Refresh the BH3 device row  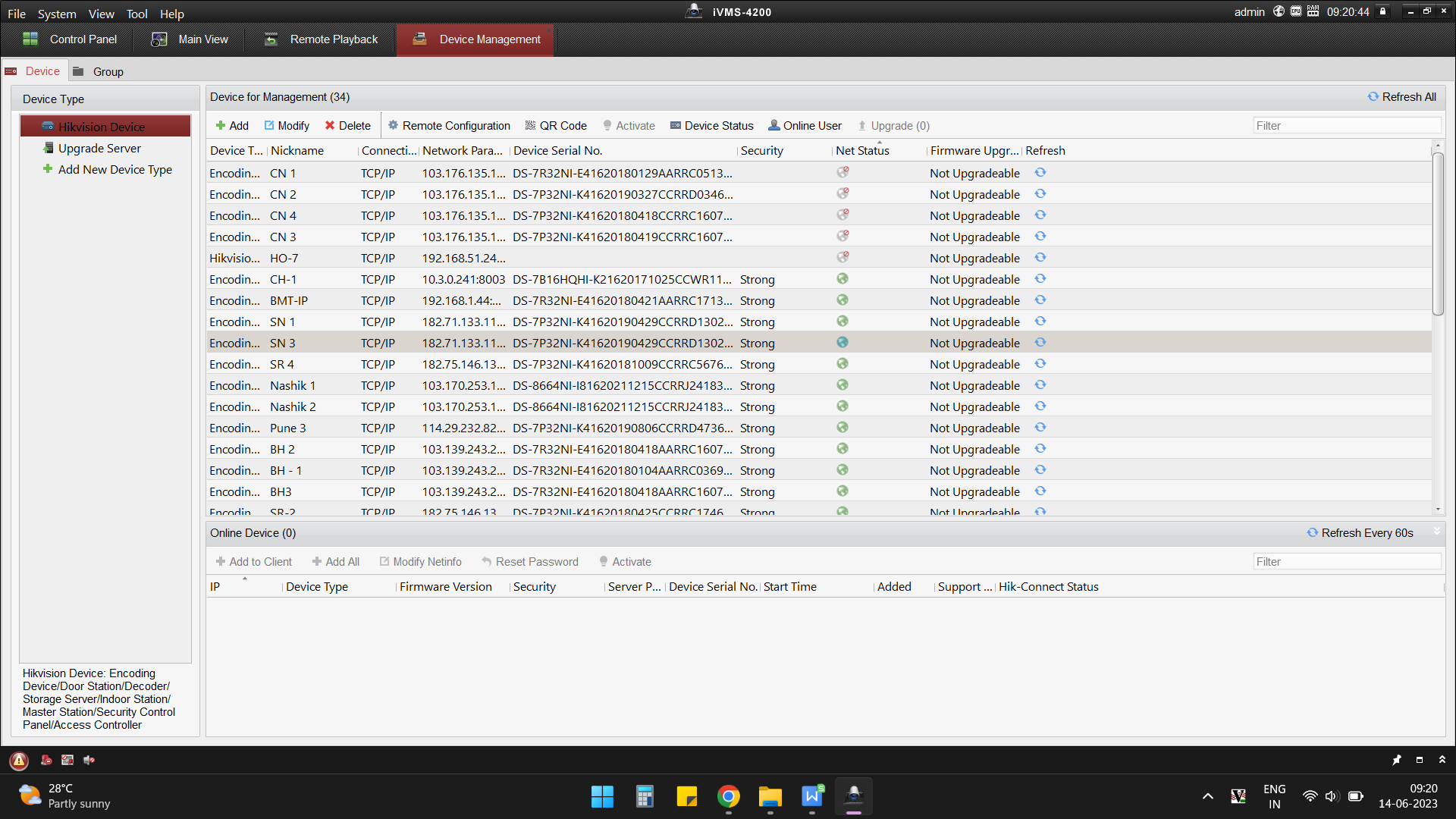pyautogui.click(x=1040, y=491)
